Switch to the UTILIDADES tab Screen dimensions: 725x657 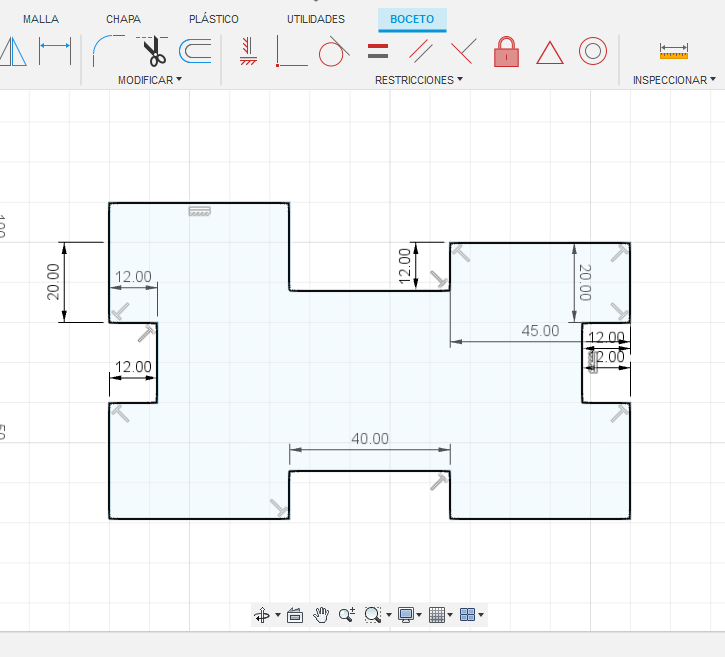316,19
